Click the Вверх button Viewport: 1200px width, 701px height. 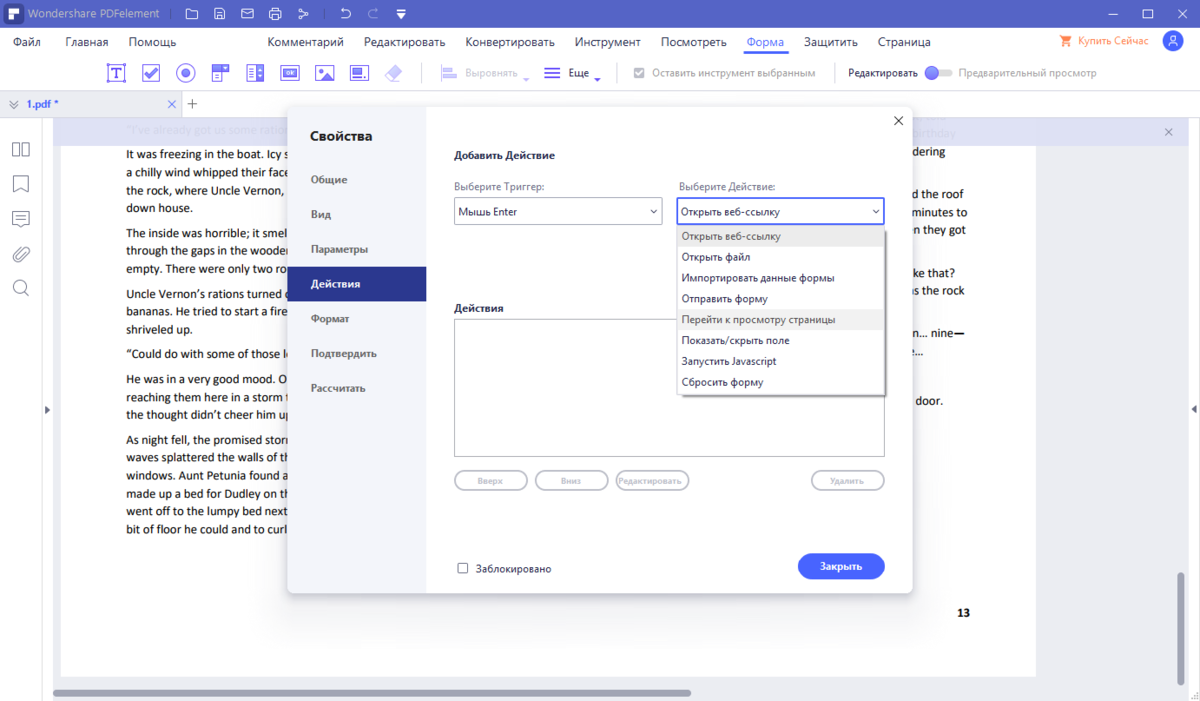click(491, 481)
